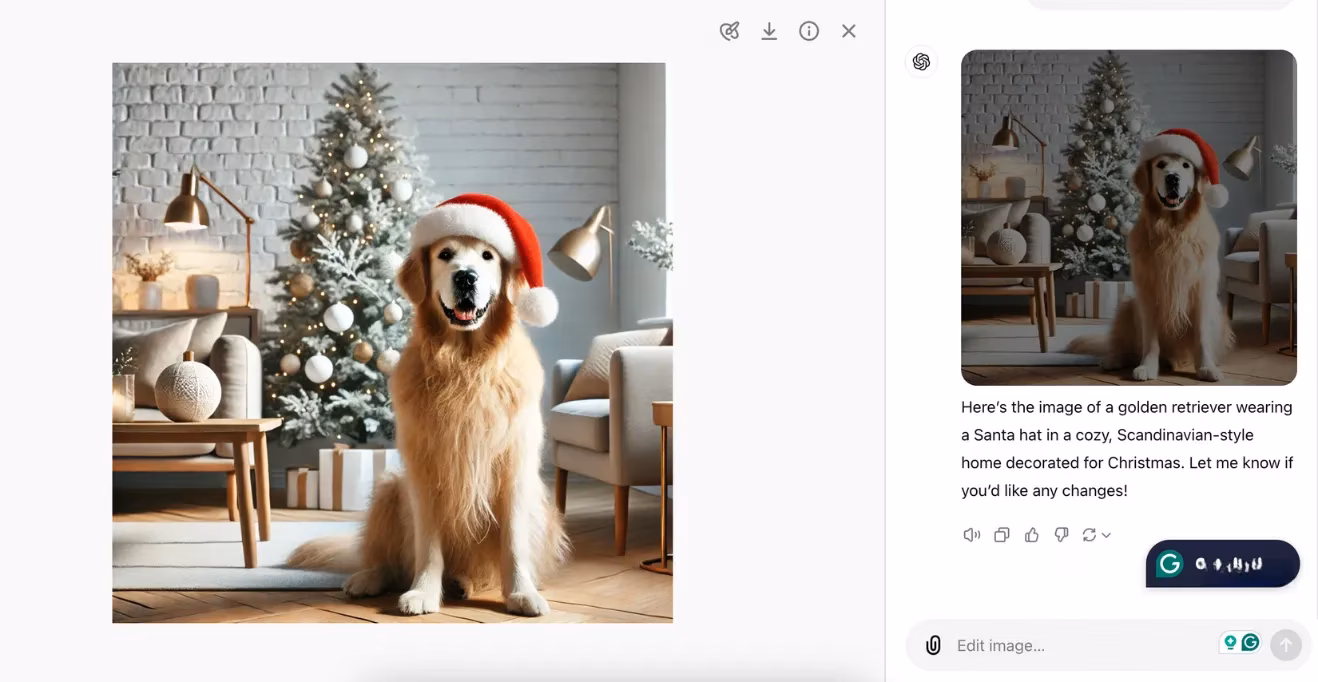The height and width of the screenshot is (682, 1318).
Task: Give the response a thumbs up
Action: click(1031, 535)
